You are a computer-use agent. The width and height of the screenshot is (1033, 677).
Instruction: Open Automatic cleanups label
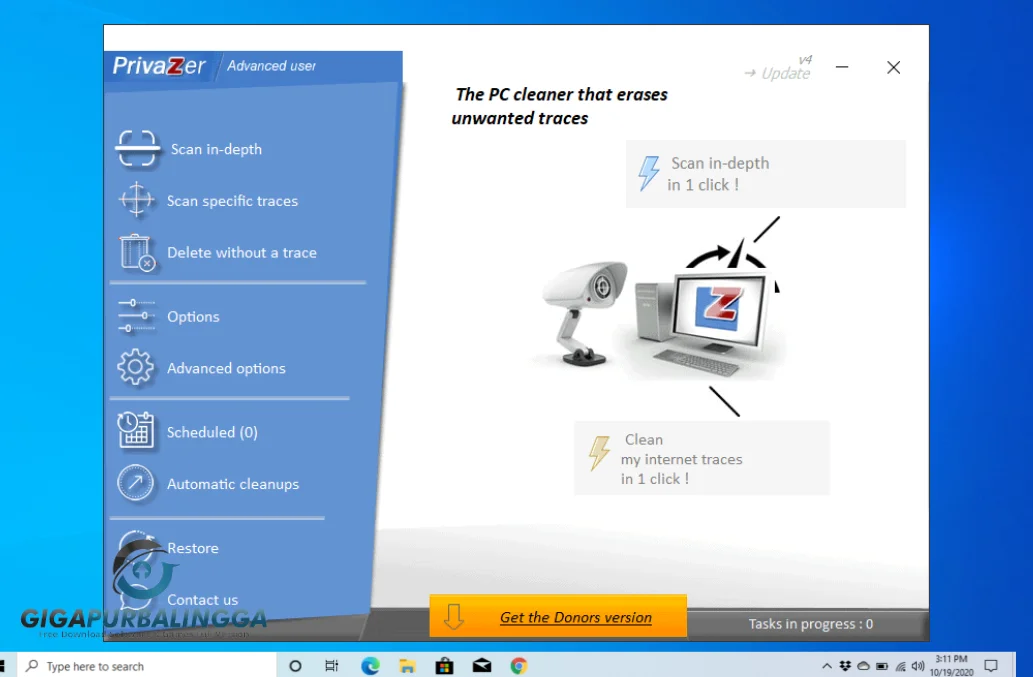[233, 484]
